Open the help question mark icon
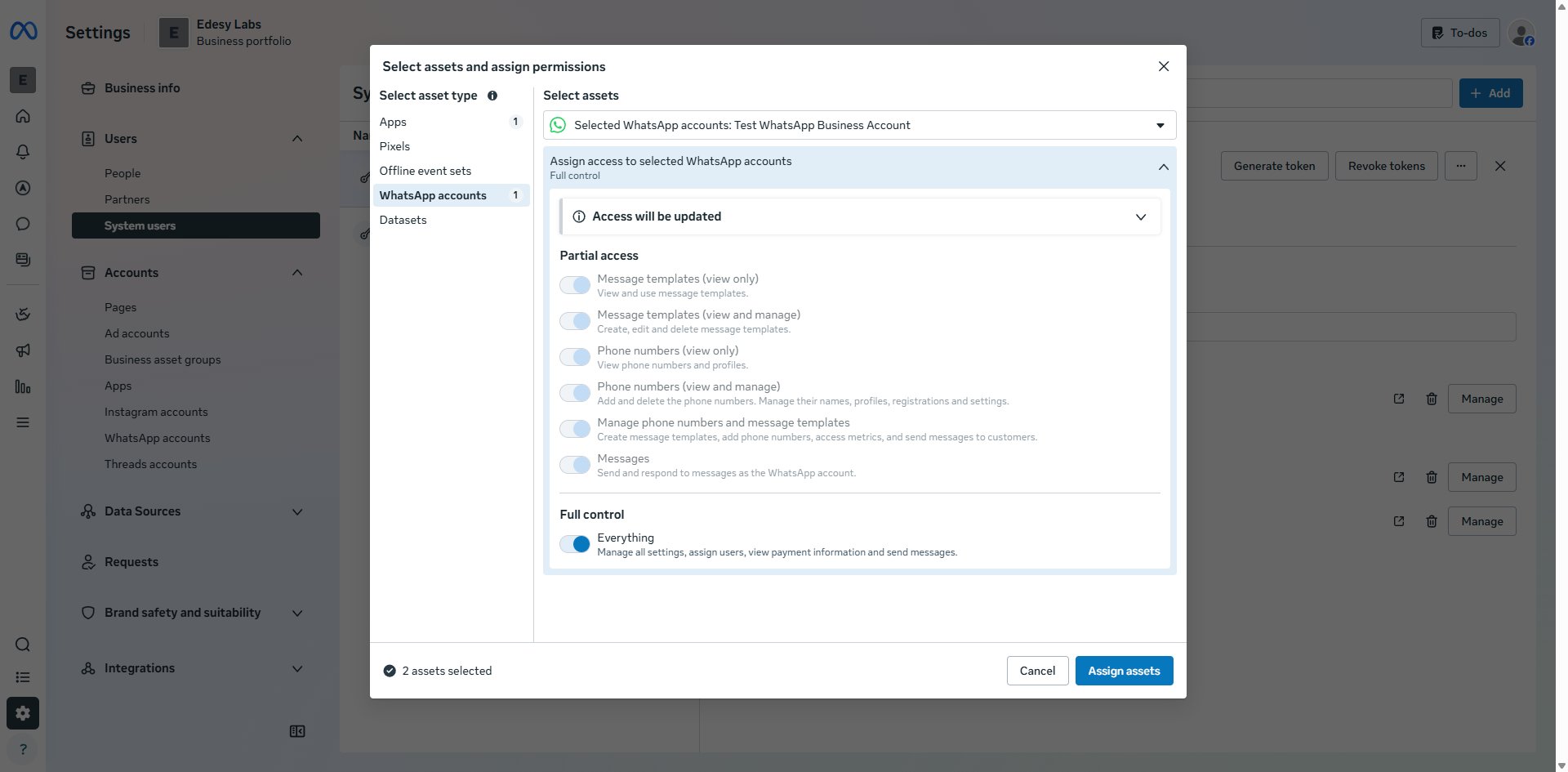 pyautogui.click(x=23, y=749)
